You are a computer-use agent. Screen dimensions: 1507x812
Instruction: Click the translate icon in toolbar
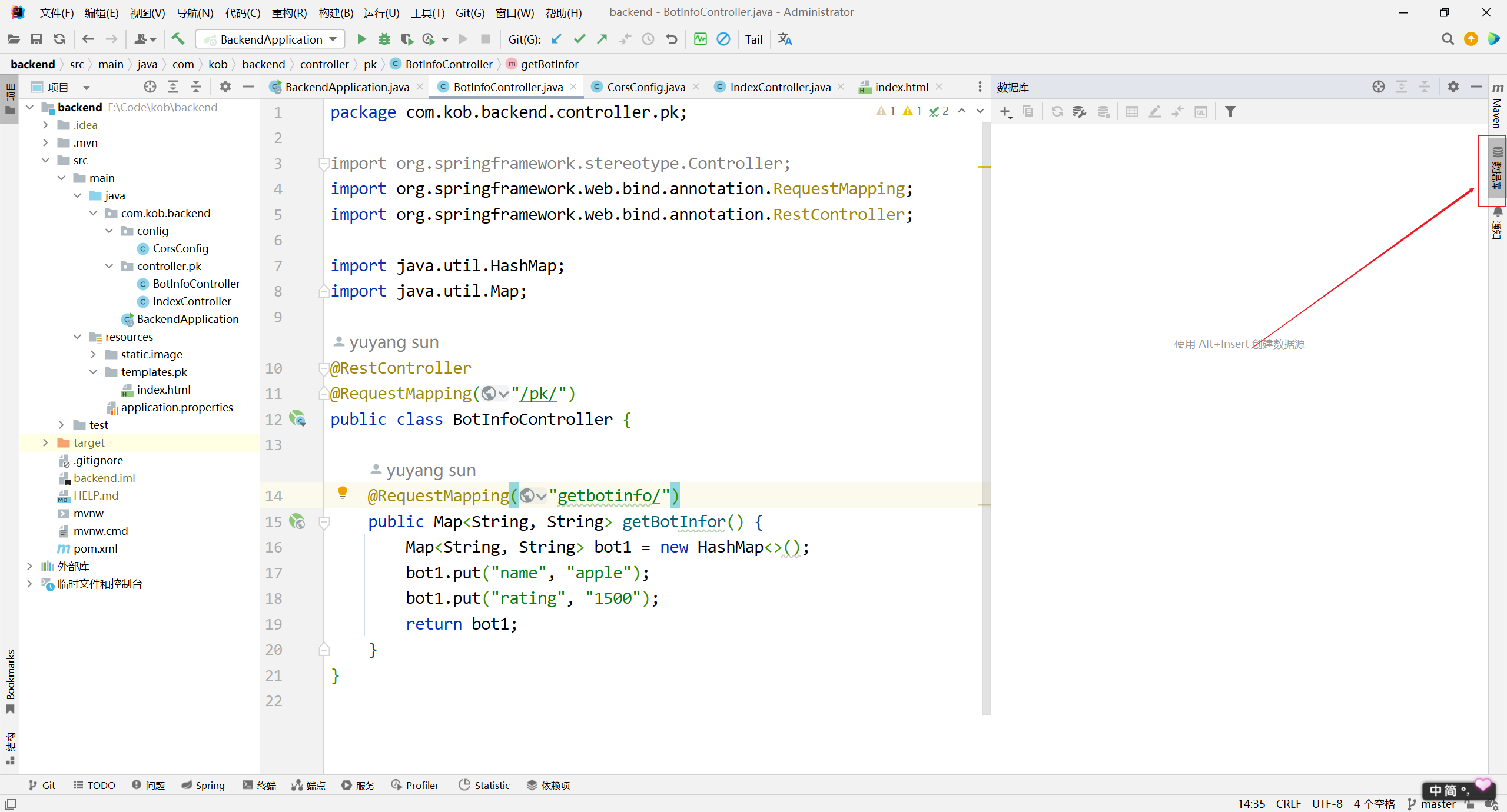[x=785, y=39]
